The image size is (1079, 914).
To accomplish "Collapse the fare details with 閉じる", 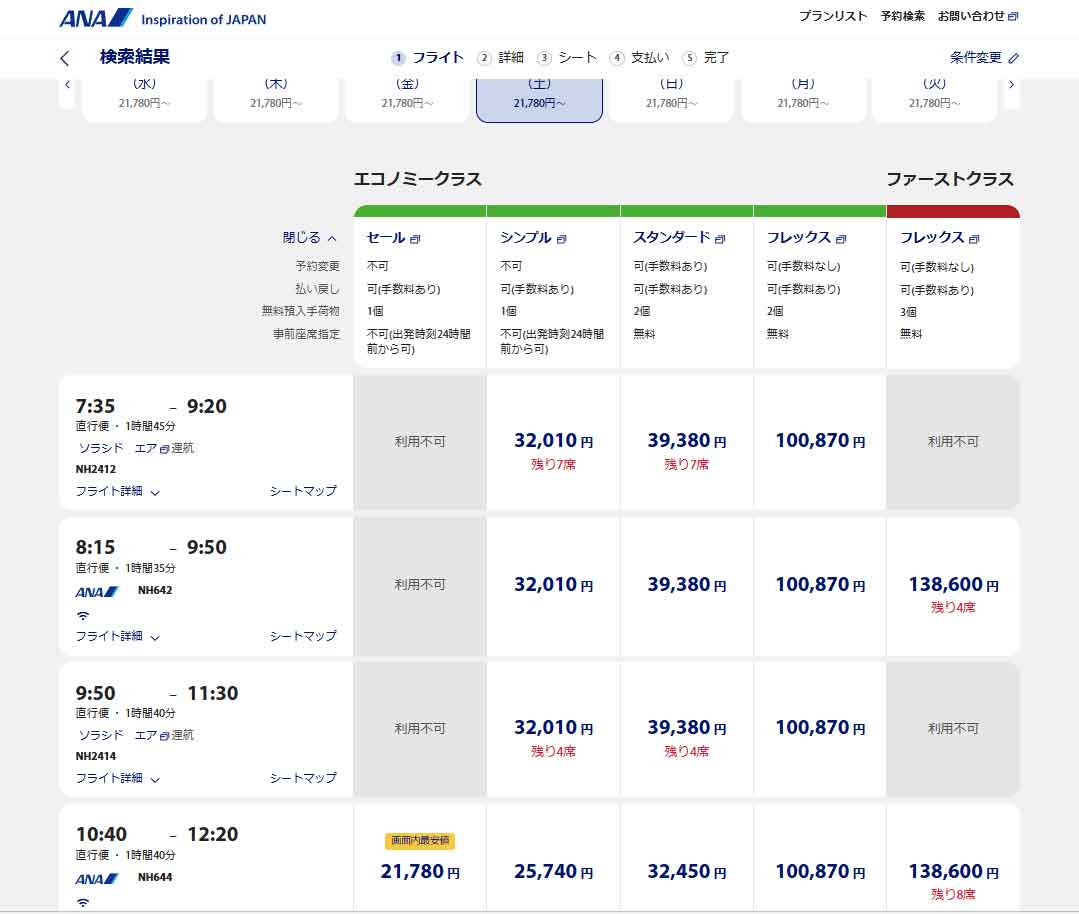I will (309, 238).
